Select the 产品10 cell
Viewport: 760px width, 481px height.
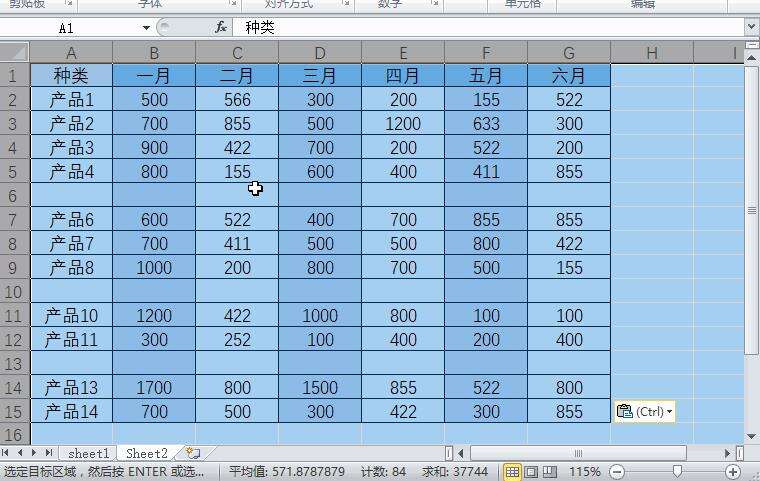tap(71, 316)
